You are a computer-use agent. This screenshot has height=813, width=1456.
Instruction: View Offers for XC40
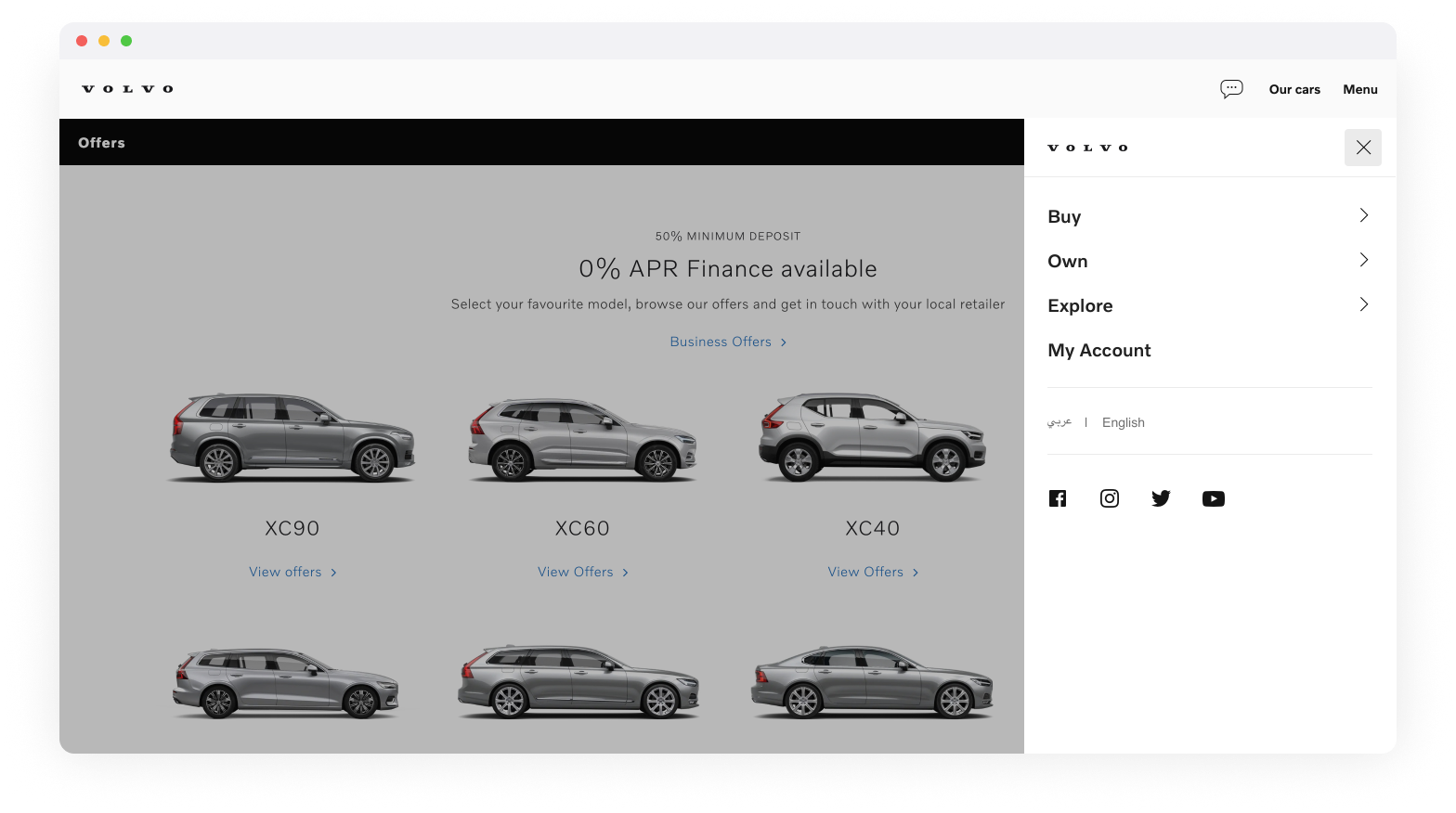click(x=873, y=572)
